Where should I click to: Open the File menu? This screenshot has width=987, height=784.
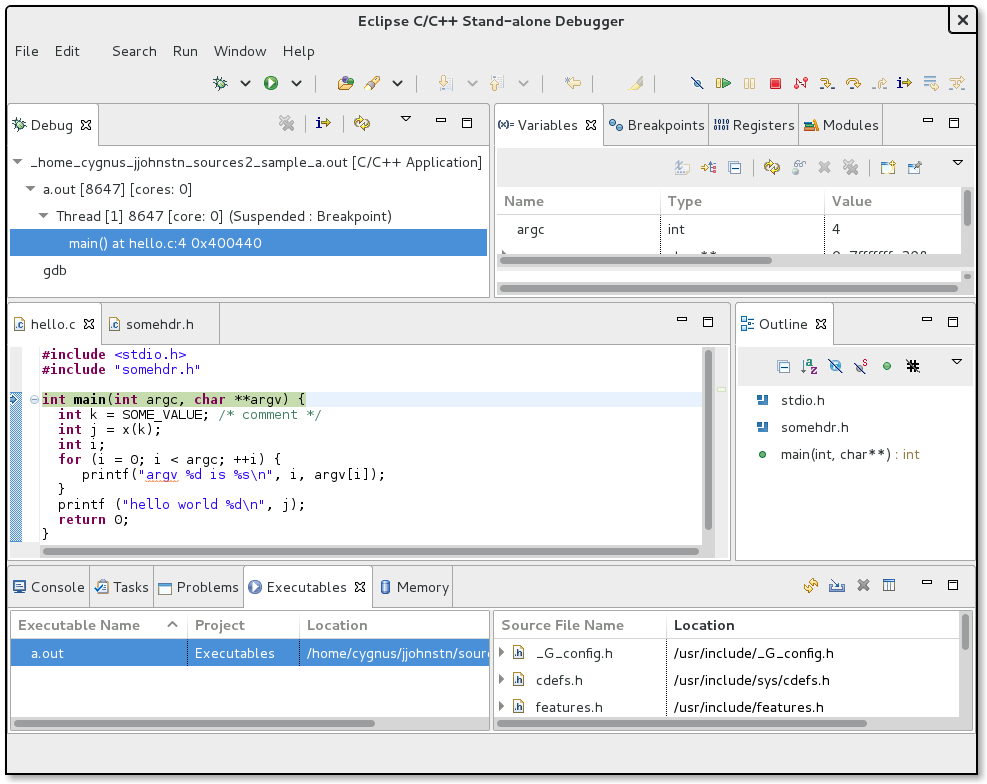coord(26,51)
